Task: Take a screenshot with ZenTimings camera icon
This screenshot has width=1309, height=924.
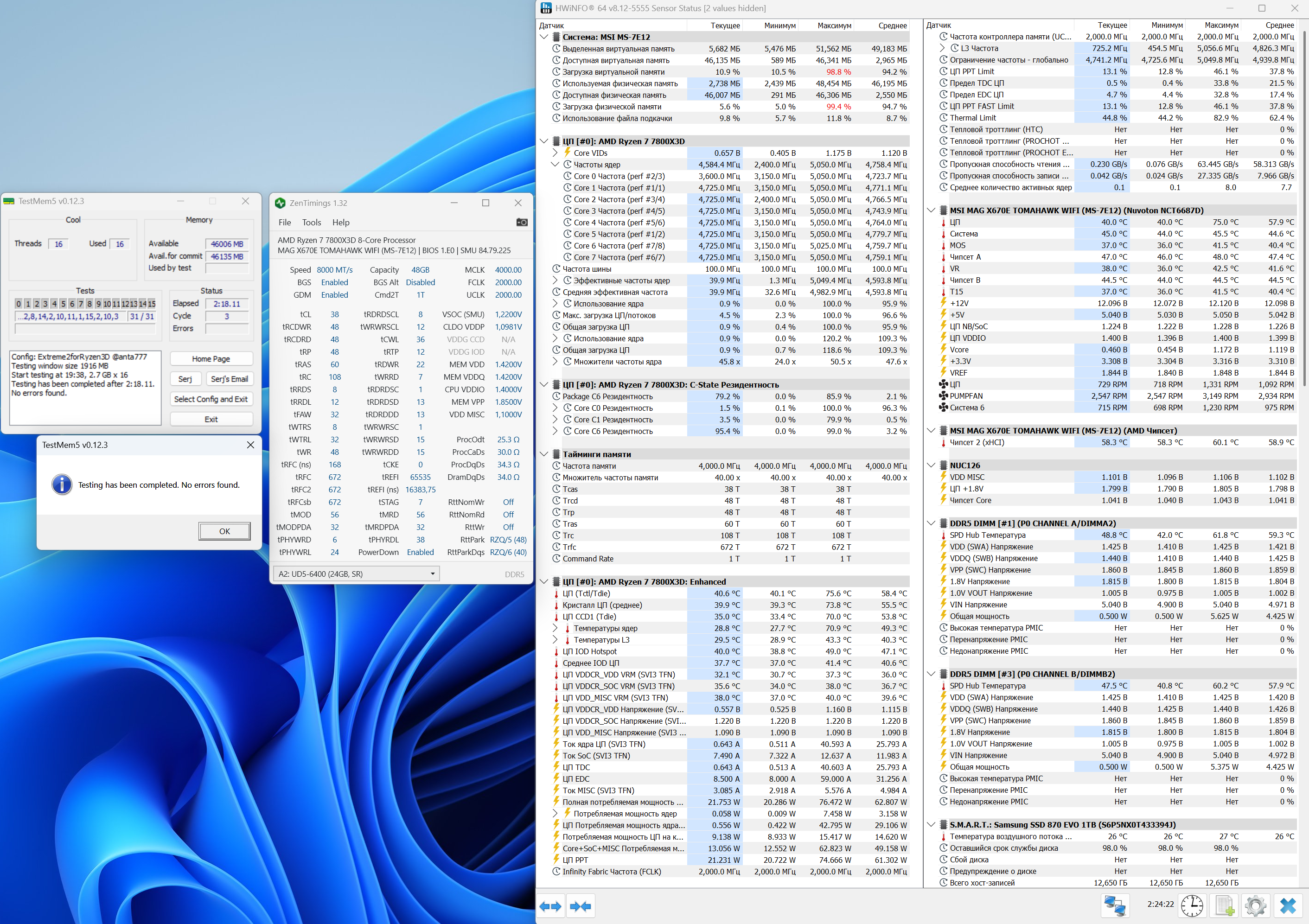Action: [521, 223]
